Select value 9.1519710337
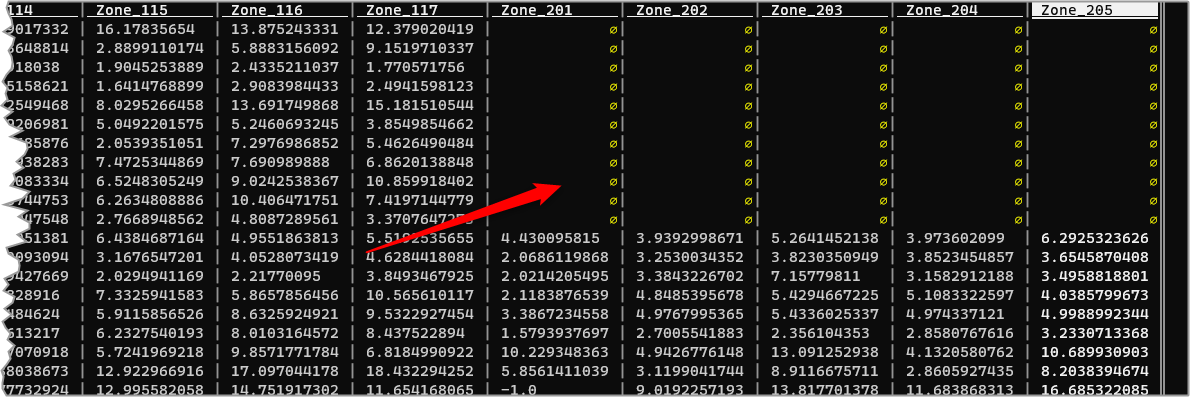The height and width of the screenshot is (397, 1190). pyautogui.click(x=420, y=49)
